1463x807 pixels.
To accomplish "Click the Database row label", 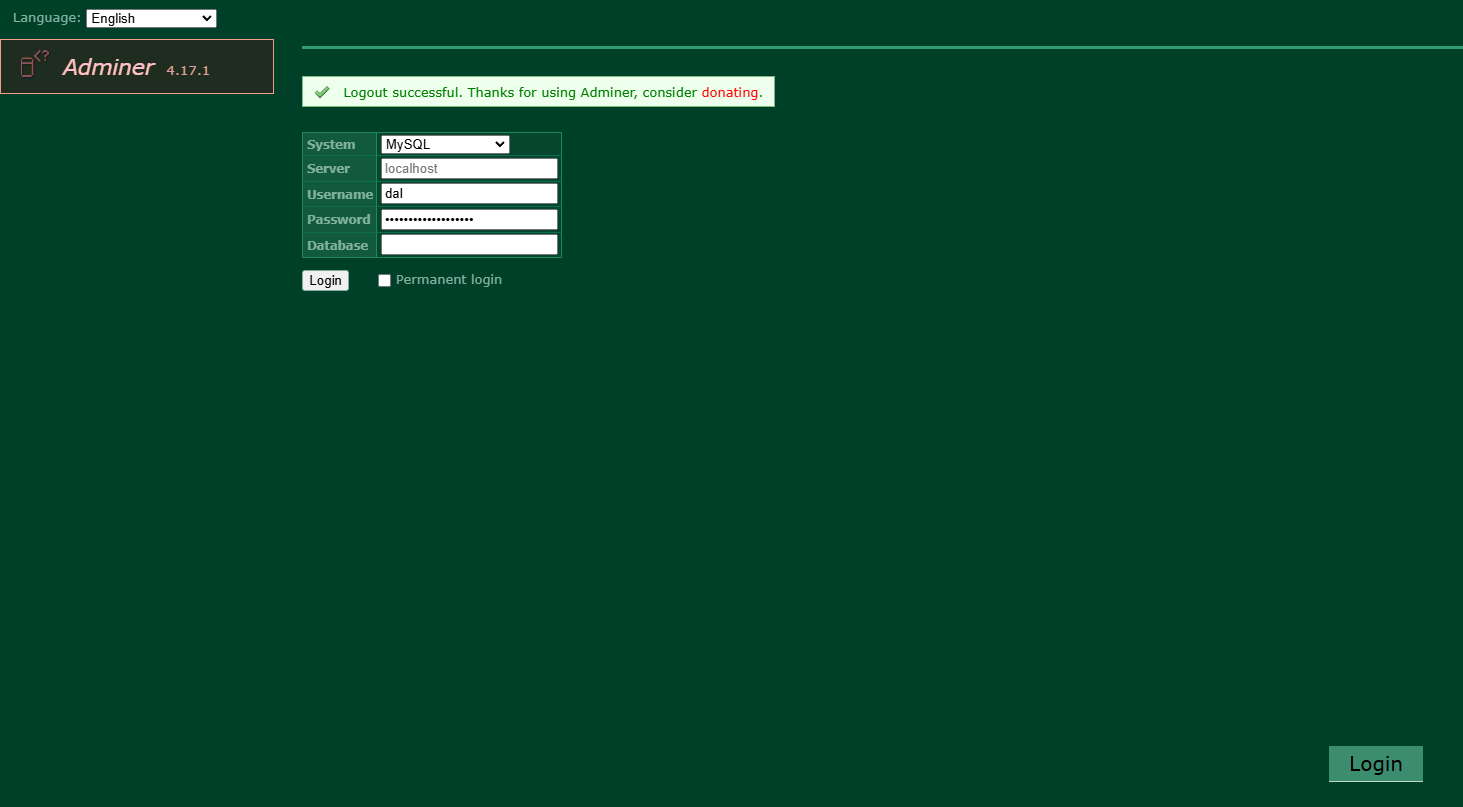I will (337, 246).
